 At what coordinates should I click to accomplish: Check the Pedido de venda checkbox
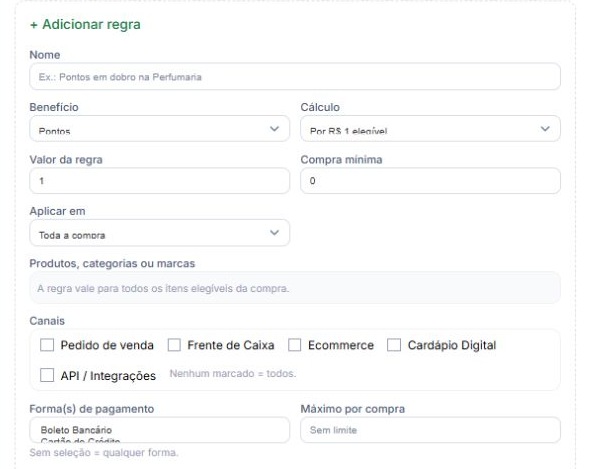coord(47,345)
